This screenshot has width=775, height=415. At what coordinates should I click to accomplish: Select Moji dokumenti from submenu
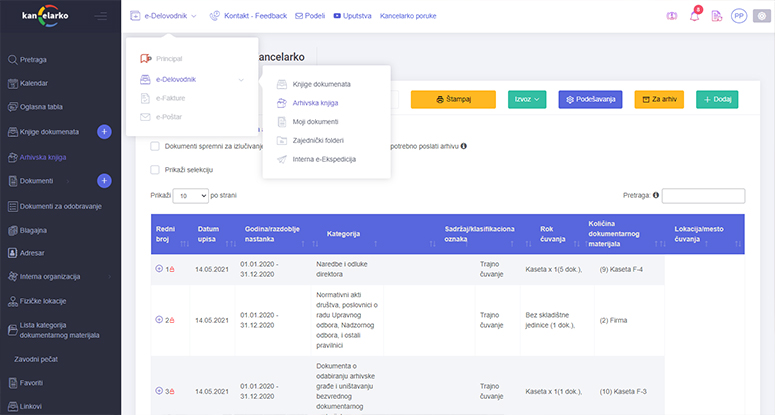[x=315, y=121]
